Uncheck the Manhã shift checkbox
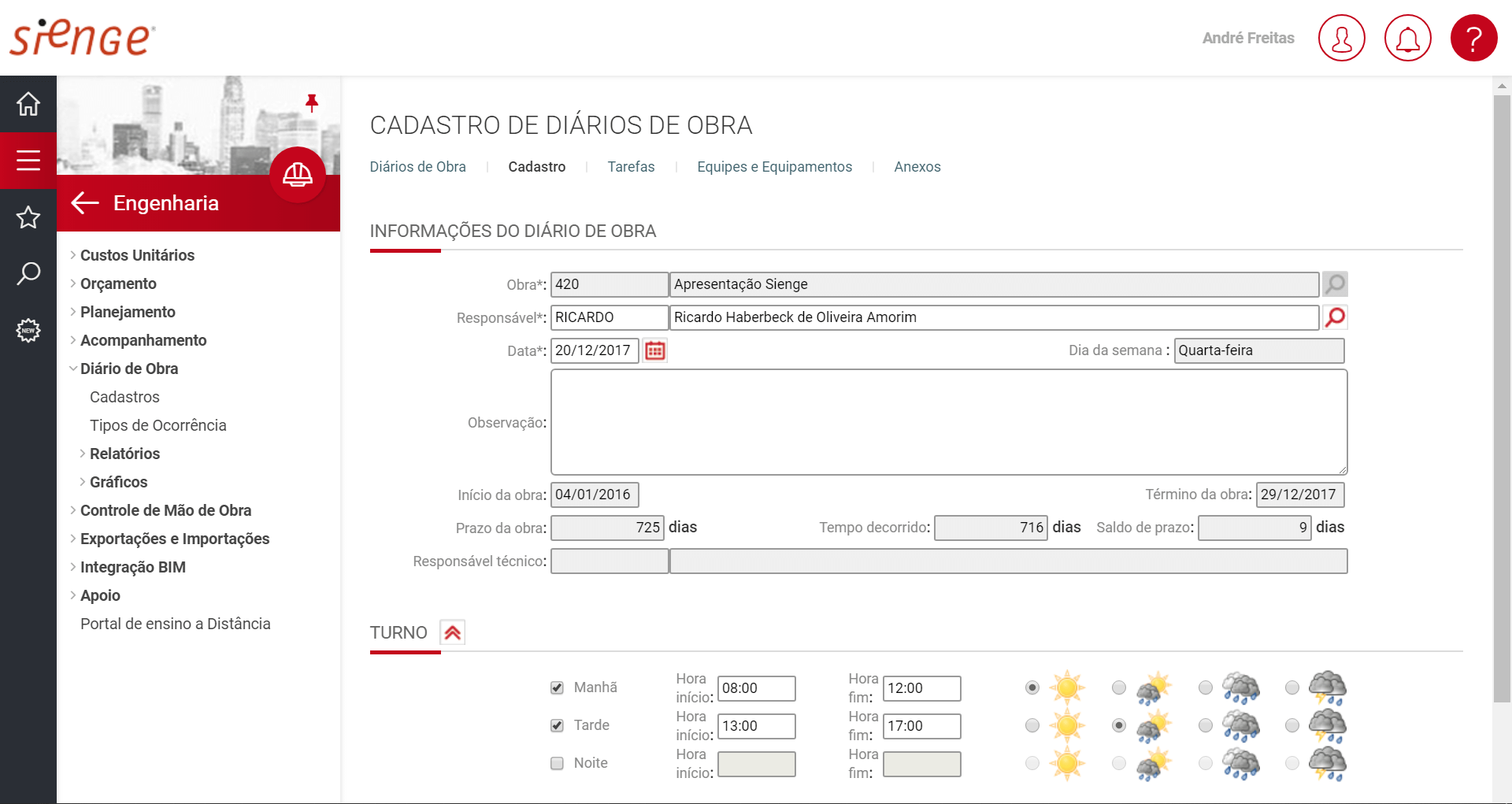1512x804 pixels. (x=558, y=687)
